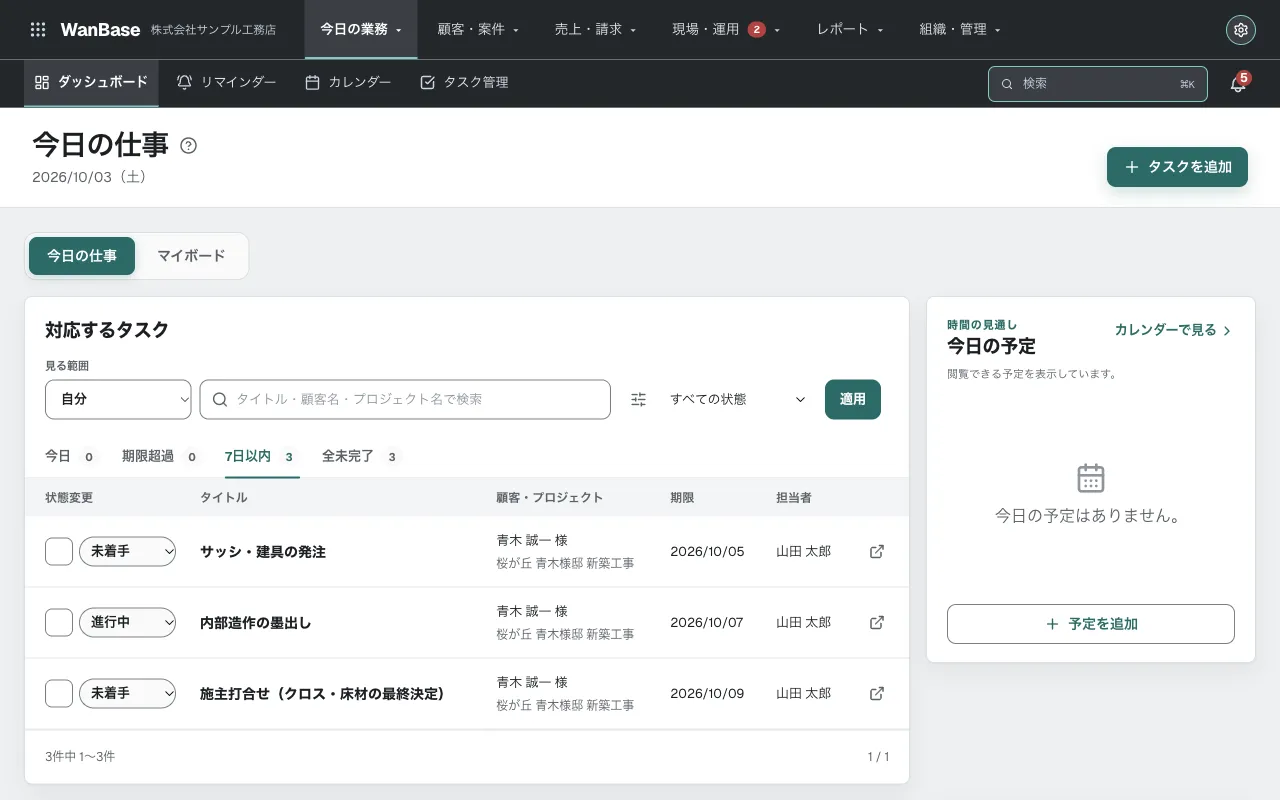Go to the ダッシュボード tab

click(x=91, y=83)
